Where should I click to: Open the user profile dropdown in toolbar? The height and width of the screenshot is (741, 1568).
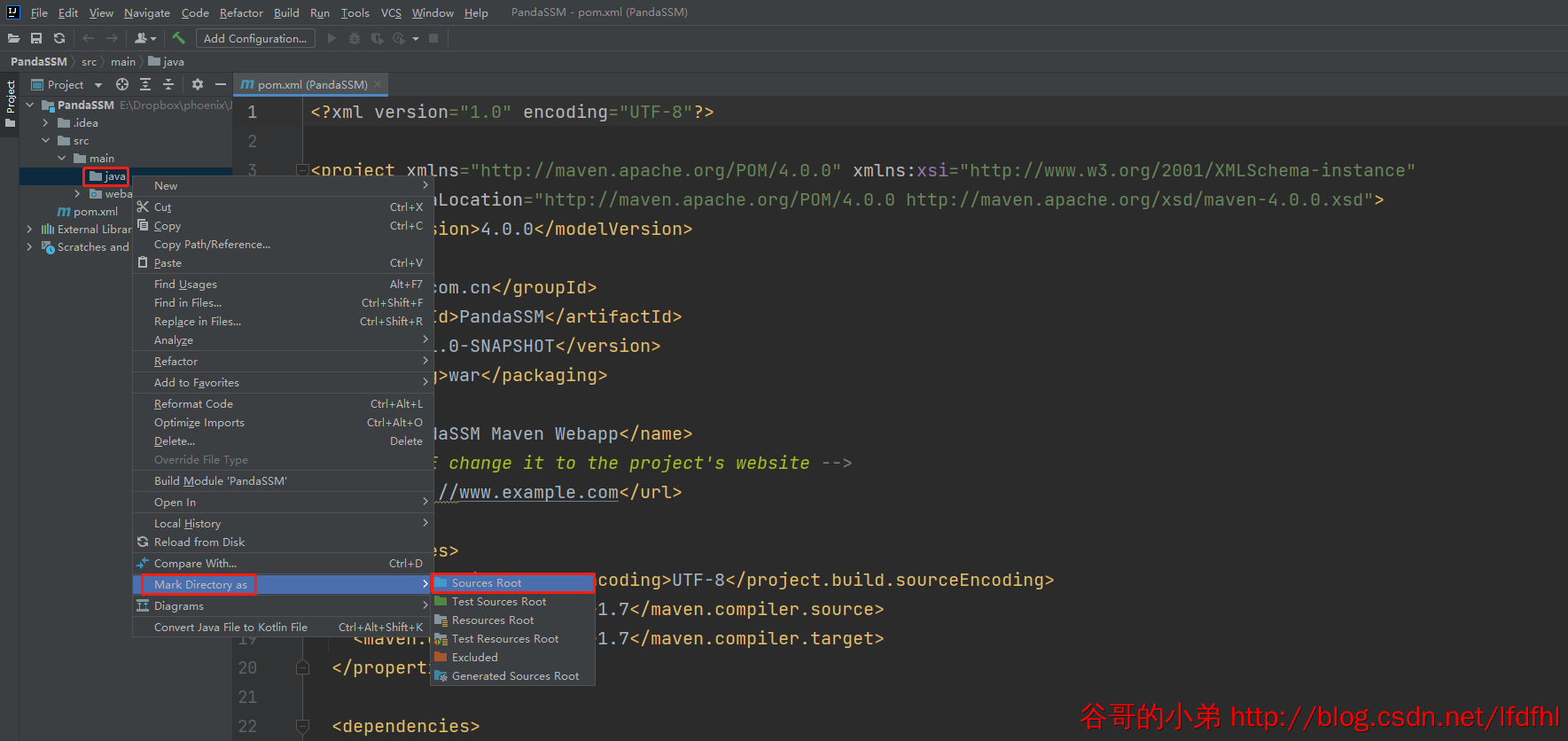point(145,38)
